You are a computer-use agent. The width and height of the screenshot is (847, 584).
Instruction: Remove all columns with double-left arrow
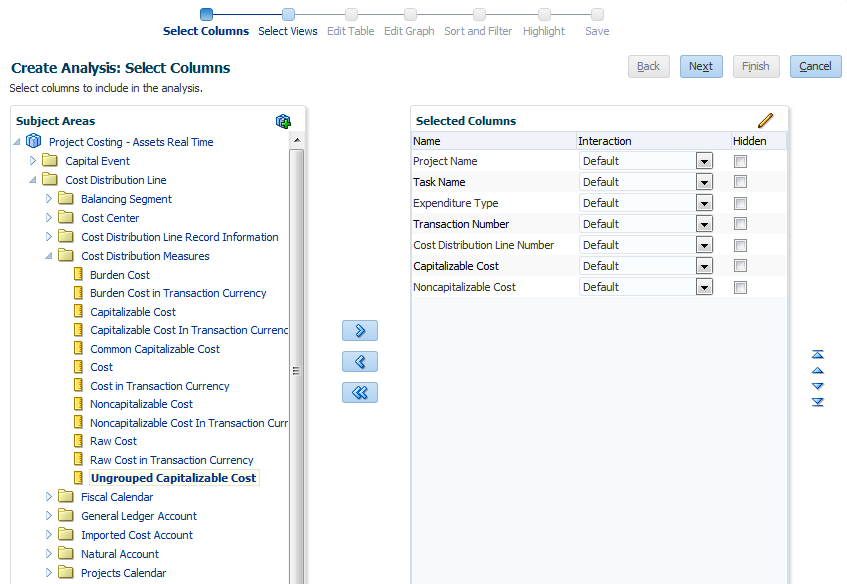tap(360, 393)
